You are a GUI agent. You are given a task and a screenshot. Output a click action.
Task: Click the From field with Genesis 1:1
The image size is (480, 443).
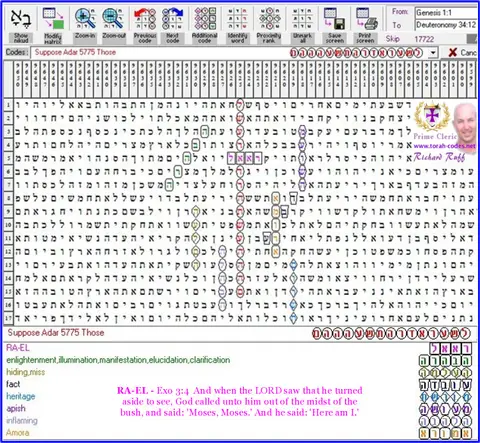[x=446, y=13]
